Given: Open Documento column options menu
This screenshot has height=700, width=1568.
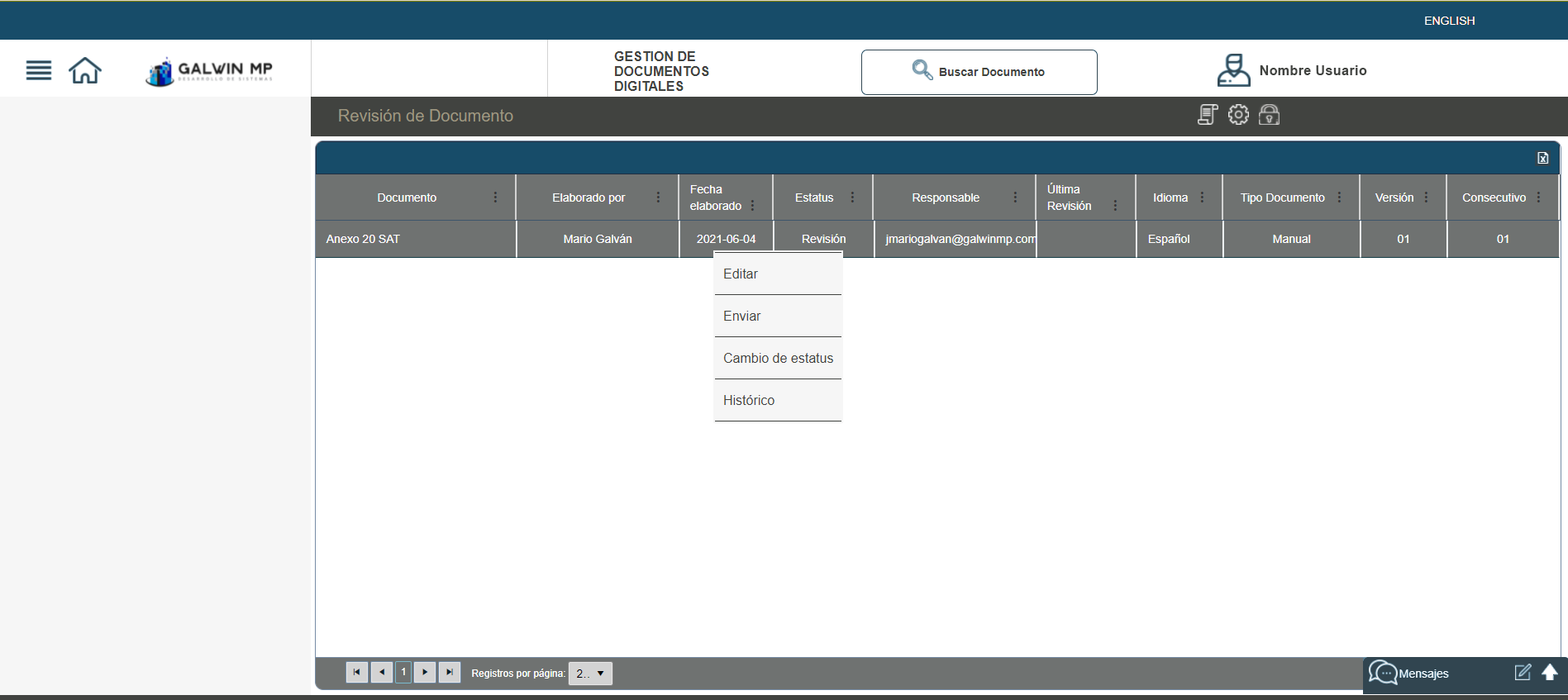Looking at the screenshot, I should (495, 198).
